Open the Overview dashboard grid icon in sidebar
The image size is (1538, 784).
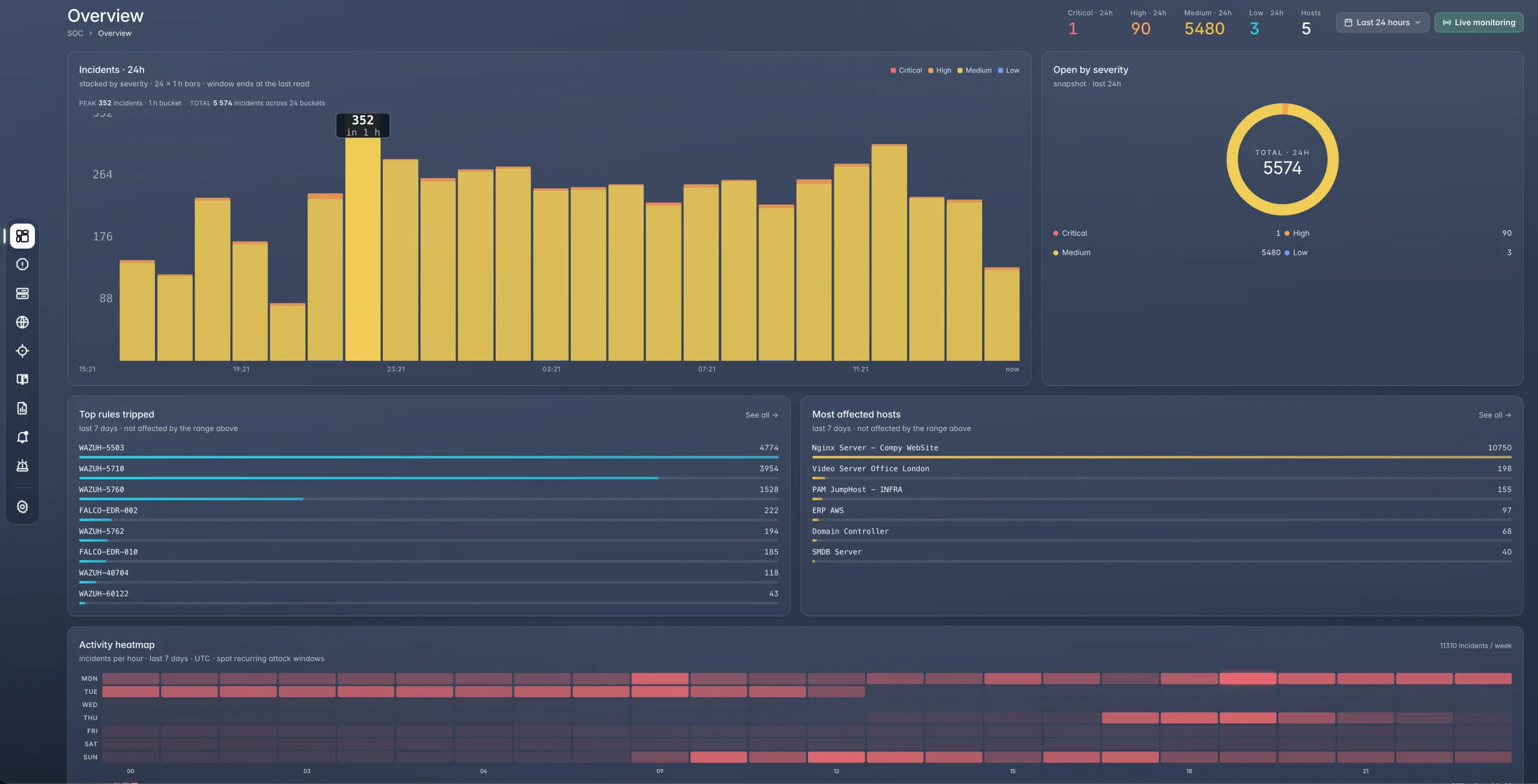click(x=22, y=236)
